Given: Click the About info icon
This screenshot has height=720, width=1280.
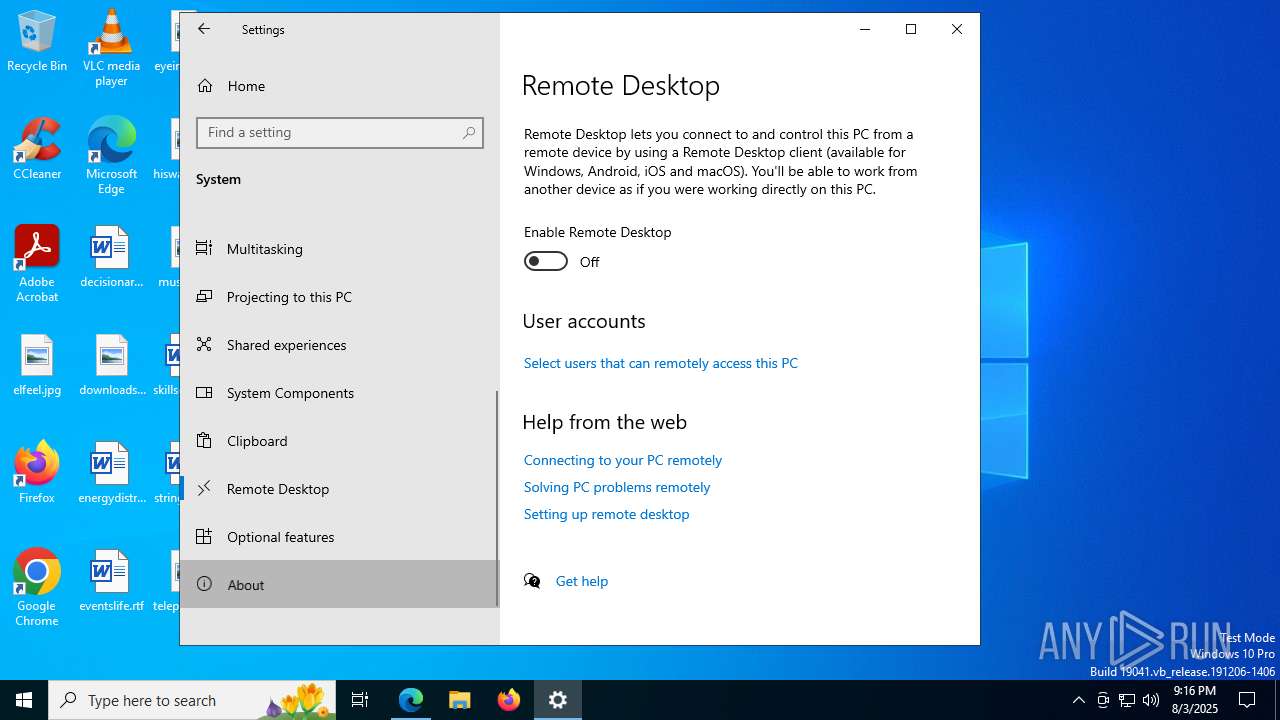Looking at the screenshot, I should point(204,584).
